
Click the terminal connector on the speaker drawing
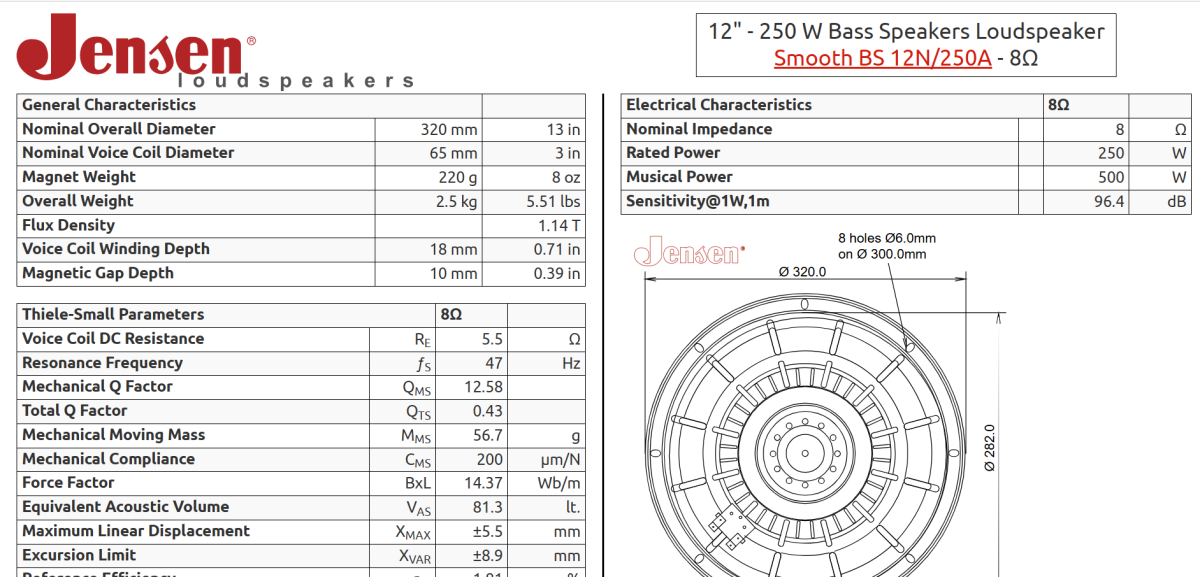click(727, 528)
